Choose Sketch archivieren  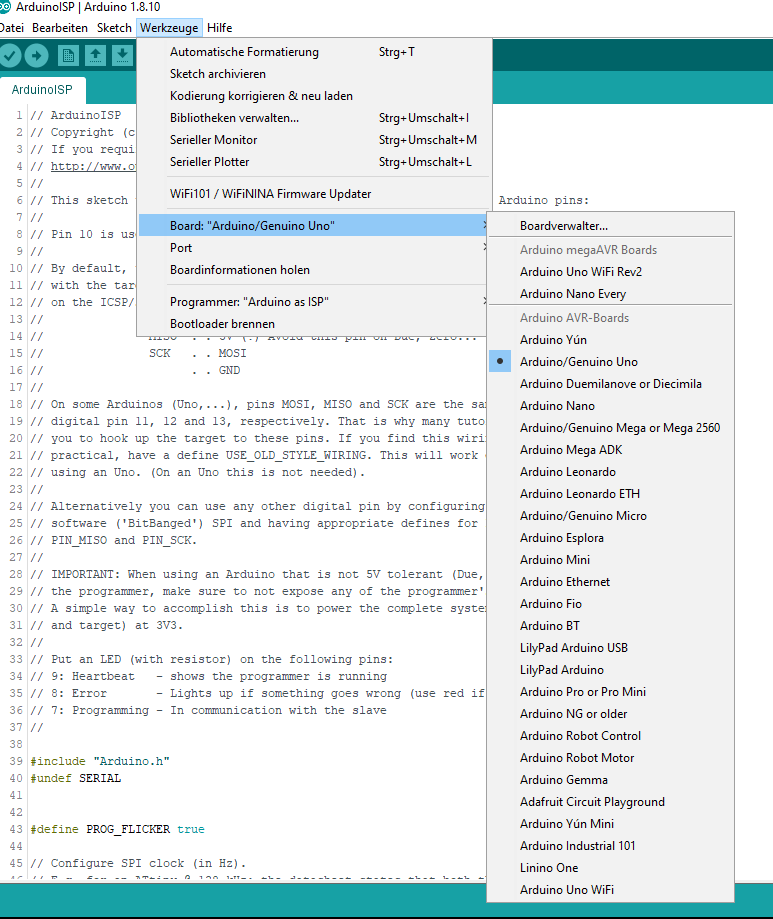tap(314, 74)
